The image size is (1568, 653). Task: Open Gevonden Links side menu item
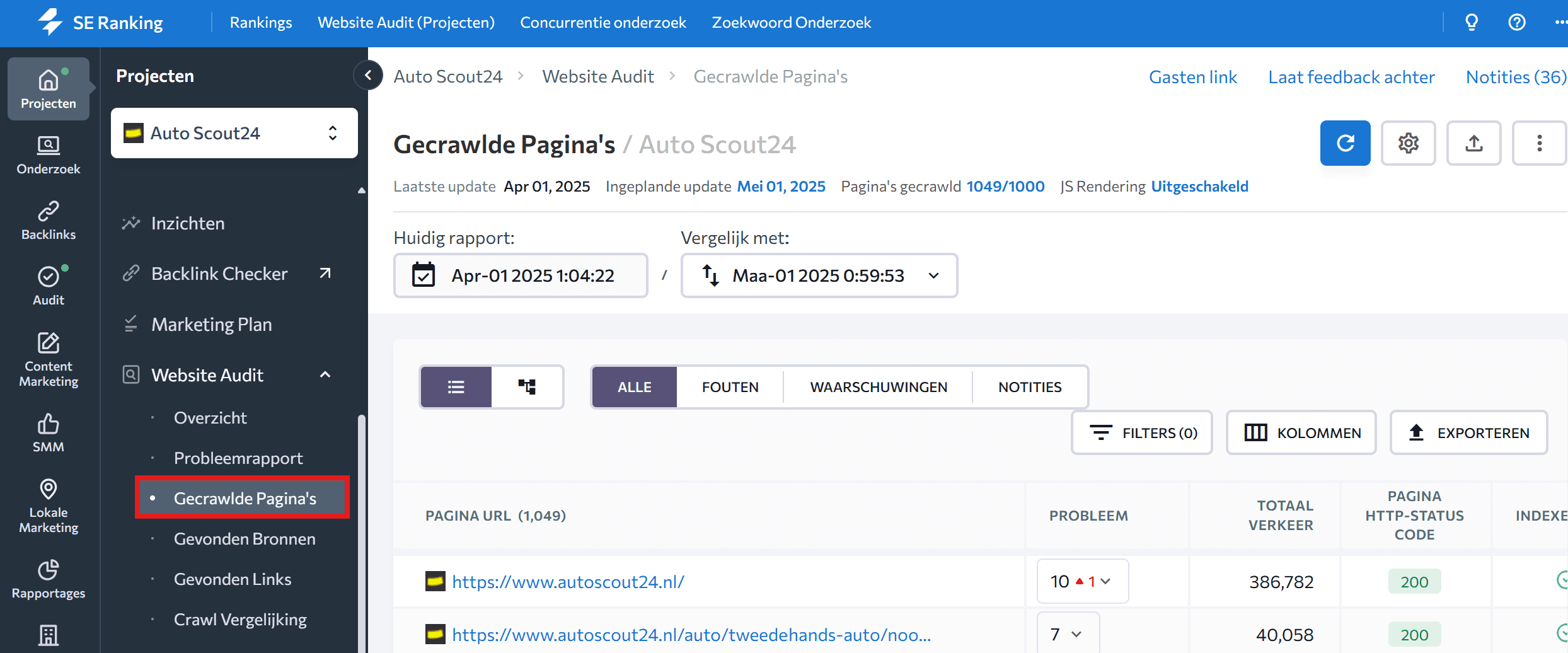(x=233, y=579)
